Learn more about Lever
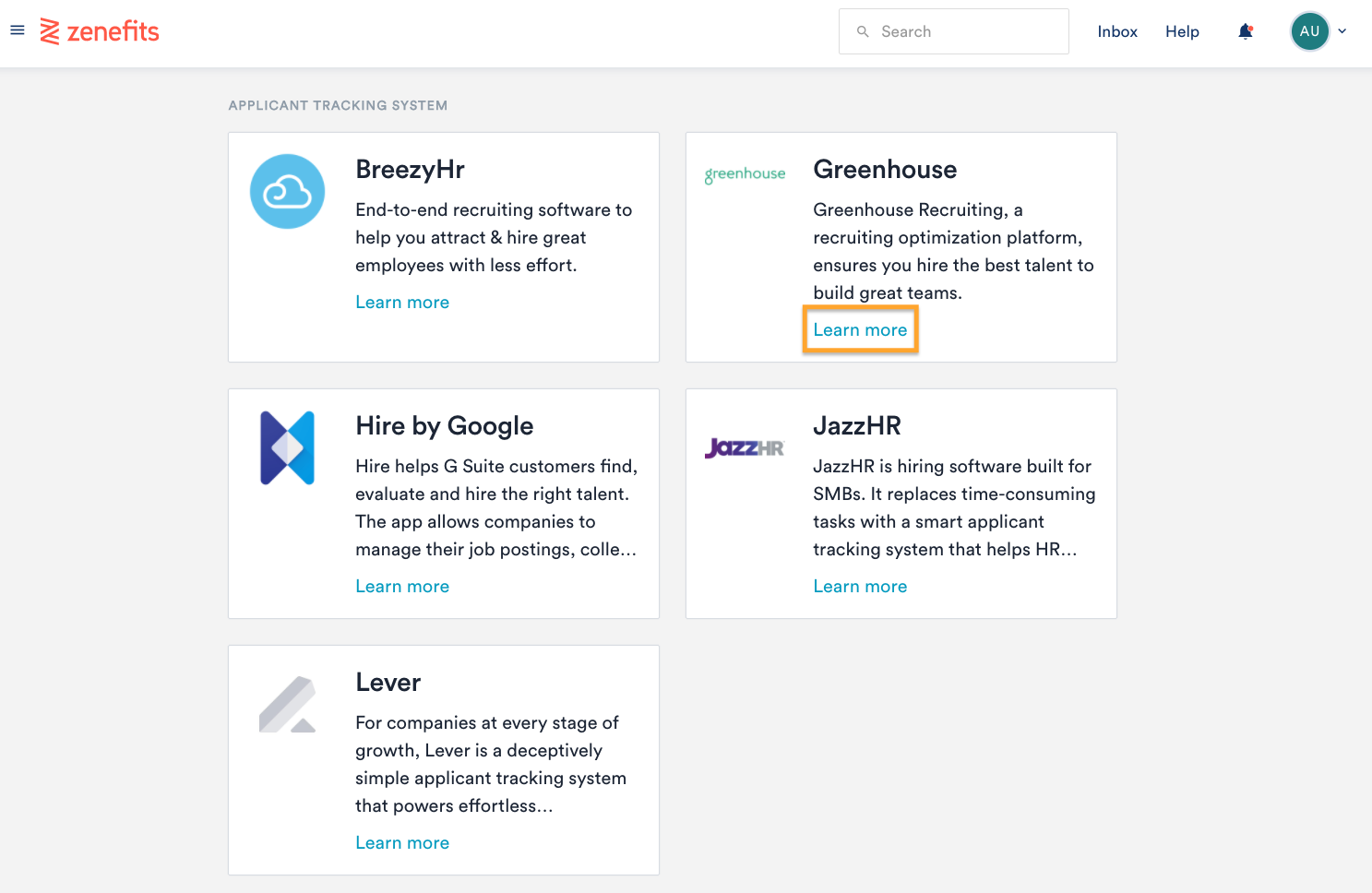The image size is (1372, 893). (402, 843)
